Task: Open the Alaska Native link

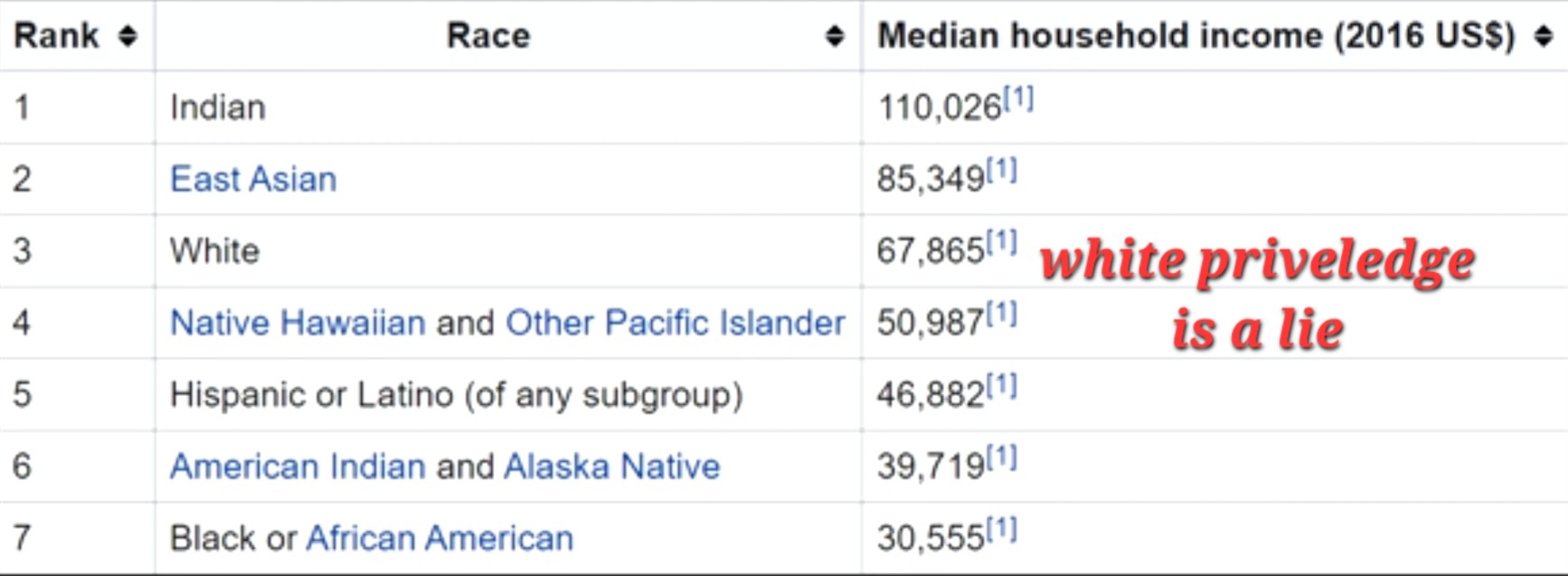Action: click(x=612, y=467)
